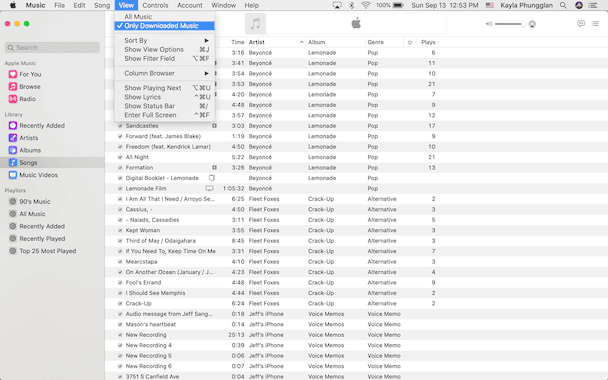This screenshot has width=608, height=380.
Task: Toggle the Crack-Up song checkbox
Action: click(x=120, y=304)
